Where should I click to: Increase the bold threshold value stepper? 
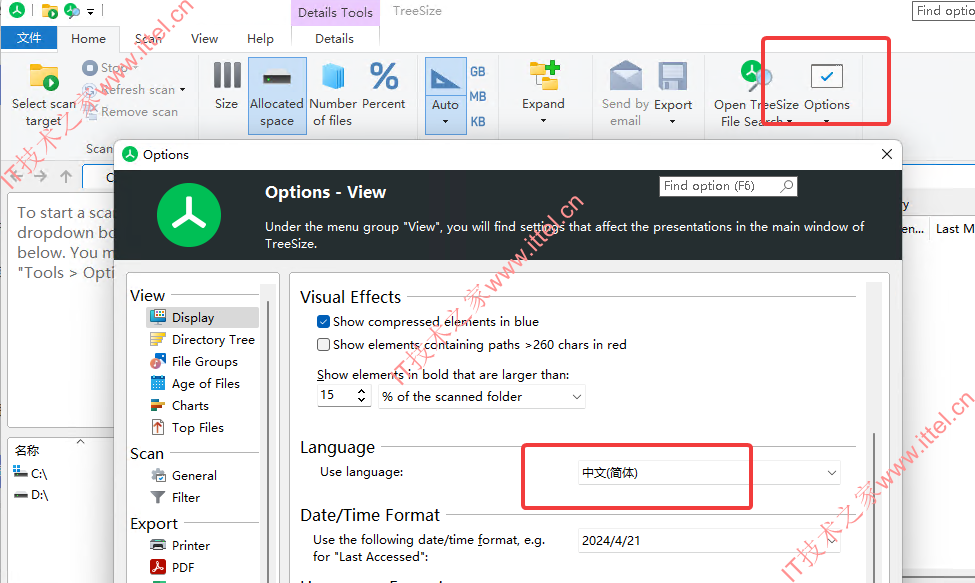click(x=361, y=391)
